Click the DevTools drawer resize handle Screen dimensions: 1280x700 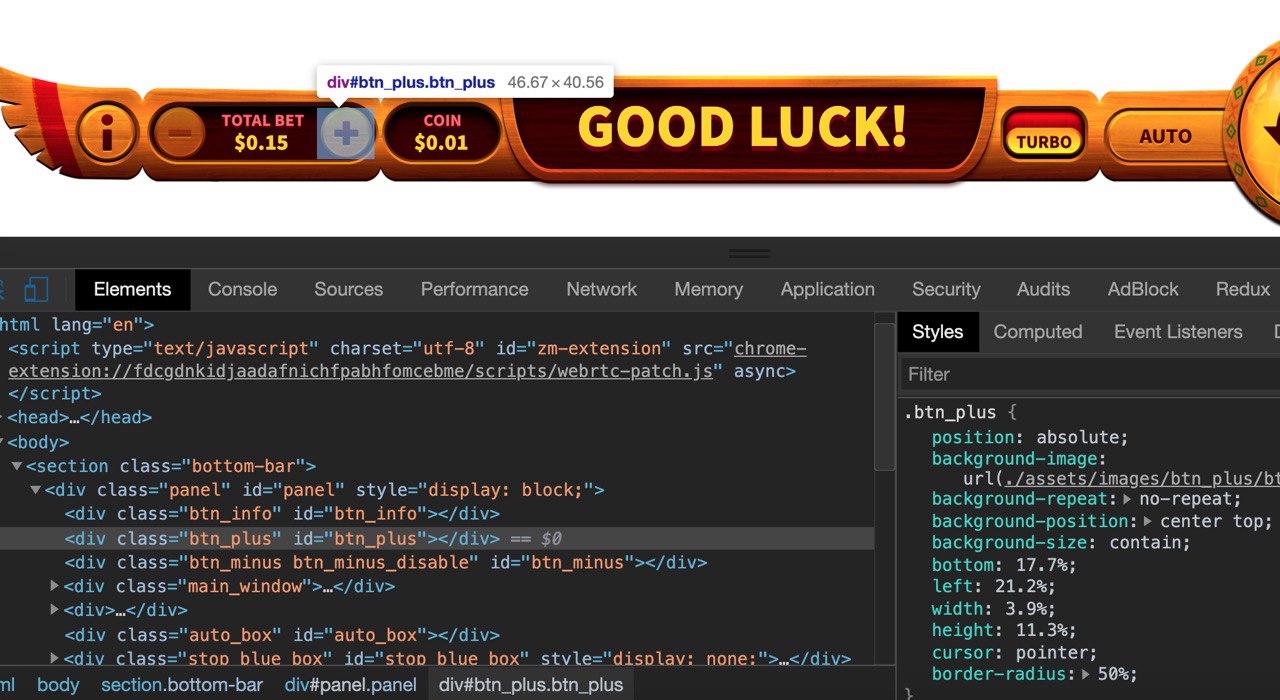tap(750, 253)
